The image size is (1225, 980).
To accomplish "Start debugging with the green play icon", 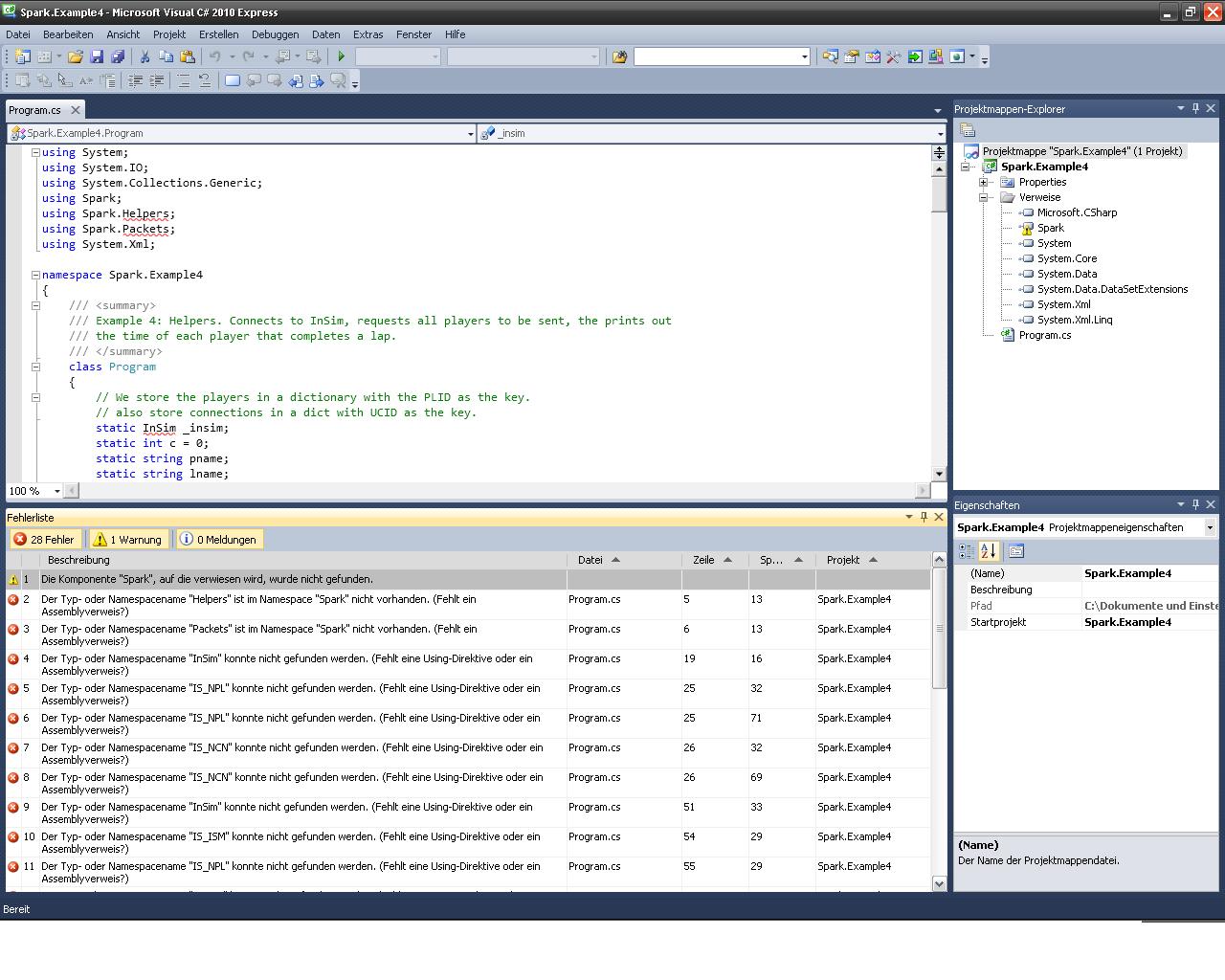I will [x=341, y=57].
